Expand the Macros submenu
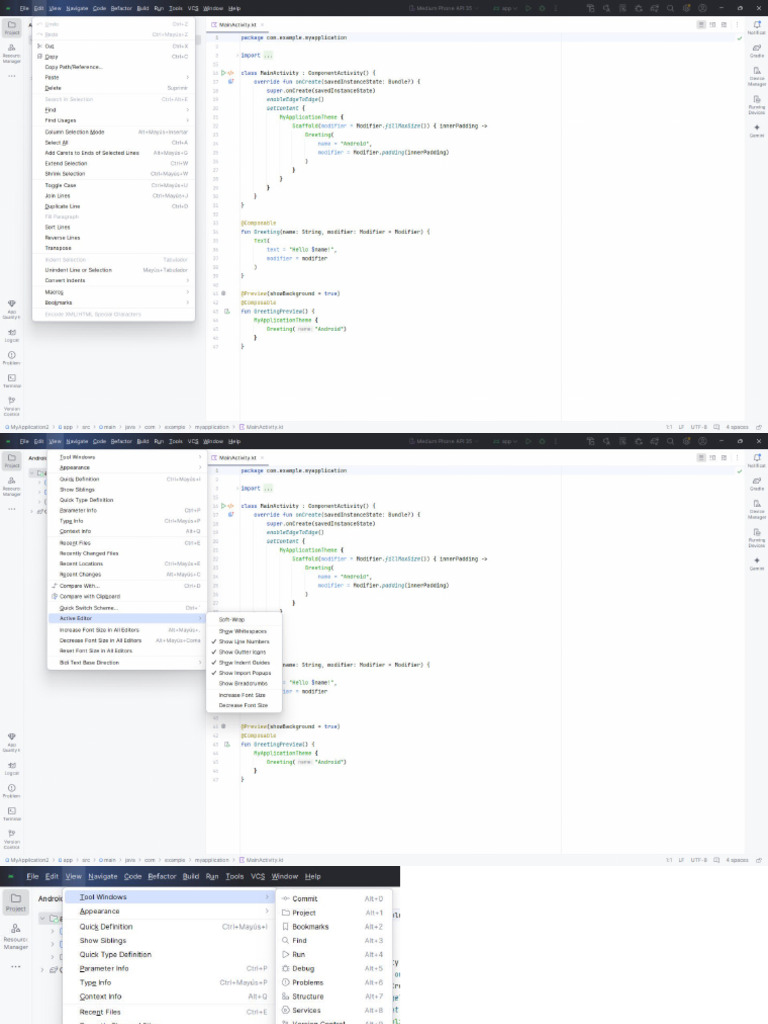 tap(54, 292)
